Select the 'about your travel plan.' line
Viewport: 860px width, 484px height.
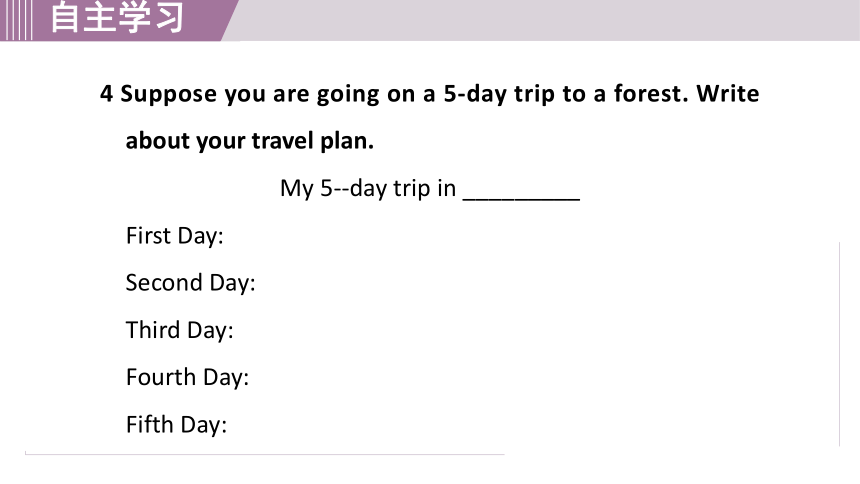(x=250, y=141)
